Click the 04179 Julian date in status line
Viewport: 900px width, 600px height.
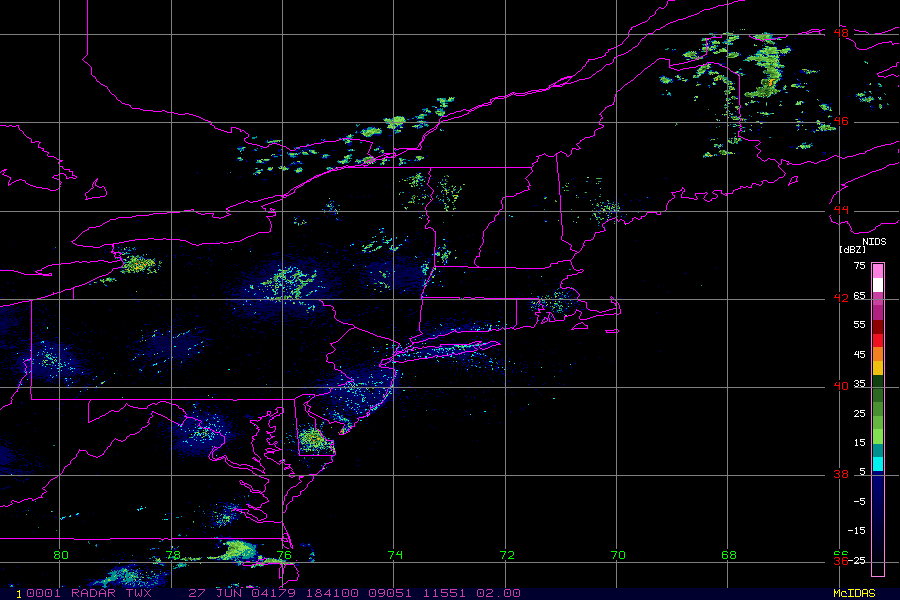tap(272, 593)
